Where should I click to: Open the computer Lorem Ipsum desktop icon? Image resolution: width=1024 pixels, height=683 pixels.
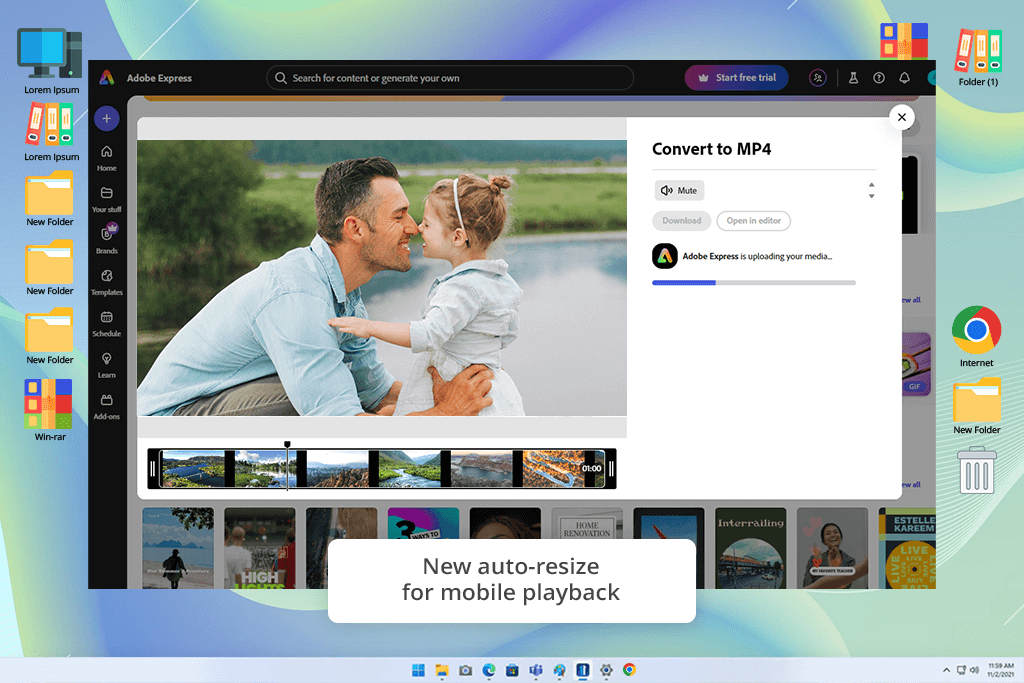[51, 61]
